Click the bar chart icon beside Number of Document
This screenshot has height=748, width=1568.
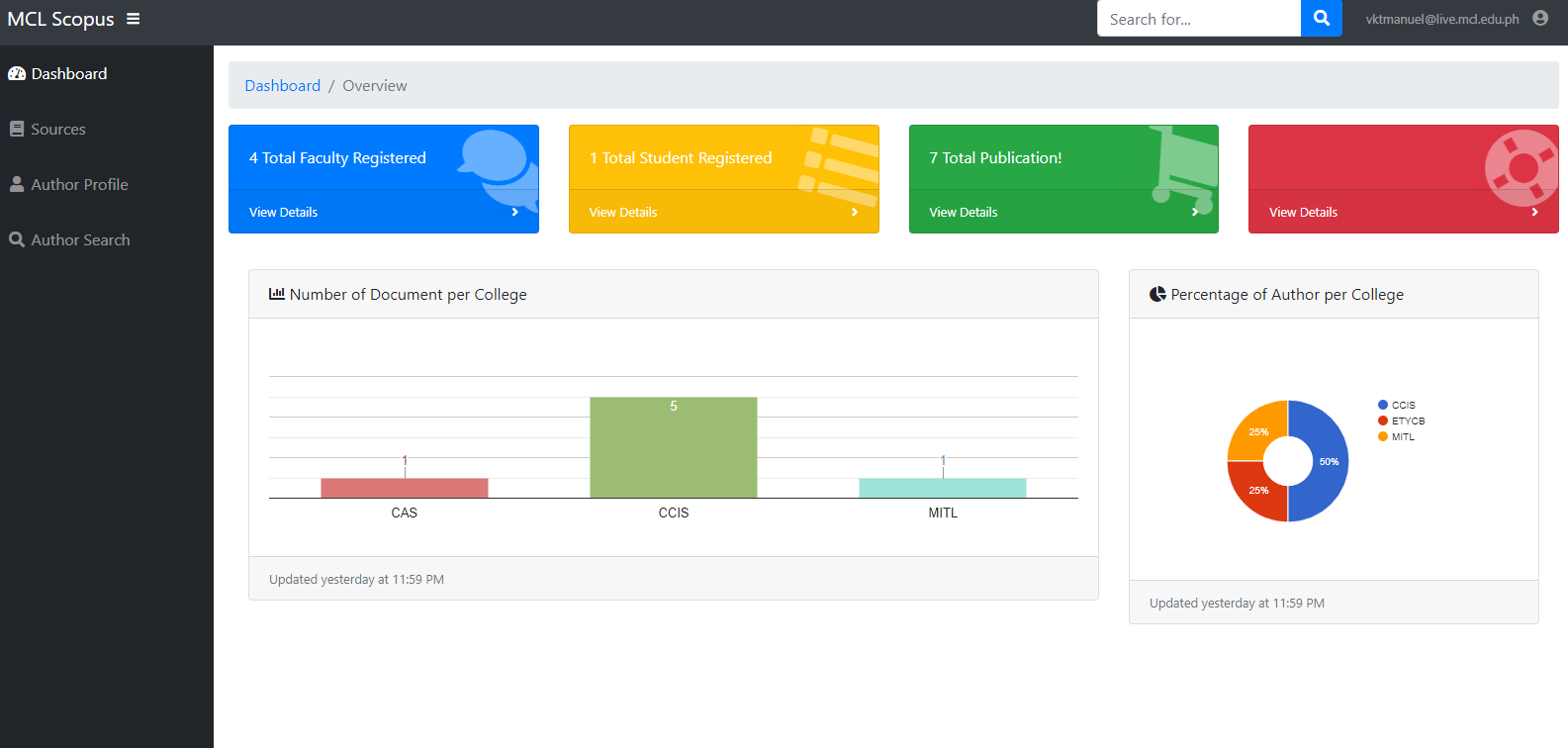[x=277, y=294]
